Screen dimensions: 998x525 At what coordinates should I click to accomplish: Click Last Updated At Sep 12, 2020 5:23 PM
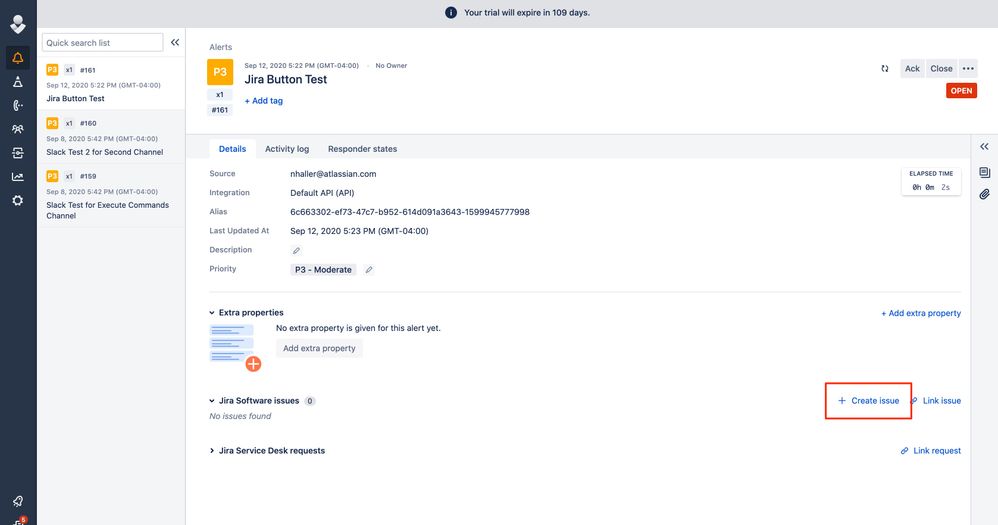[x=359, y=231]
